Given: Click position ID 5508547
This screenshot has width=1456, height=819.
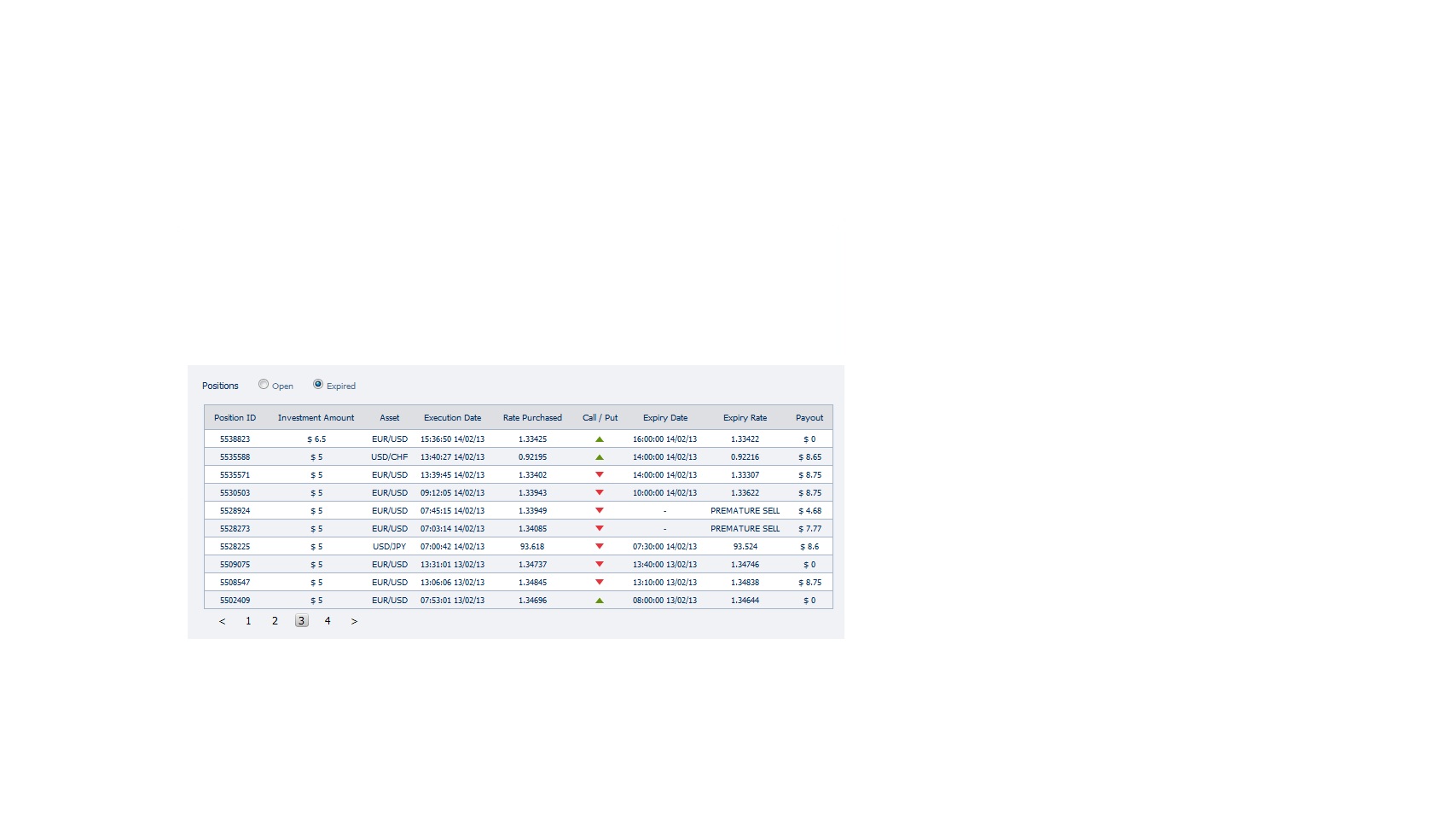Looking at the screenshot, I should [x=235, y=583].
